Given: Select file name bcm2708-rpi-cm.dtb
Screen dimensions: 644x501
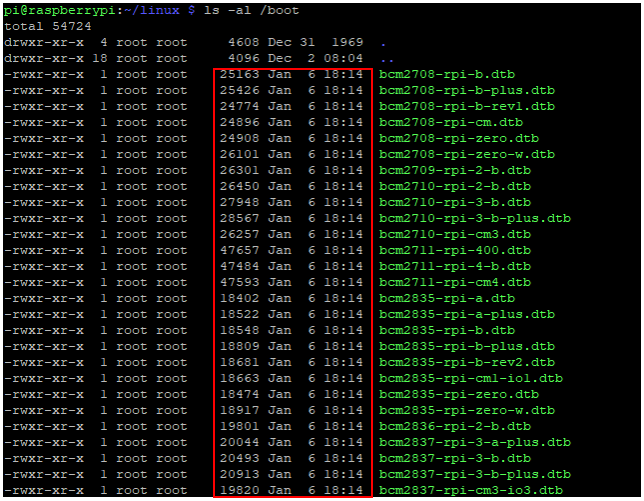Looking at the screenshot, I should point(451,122).
